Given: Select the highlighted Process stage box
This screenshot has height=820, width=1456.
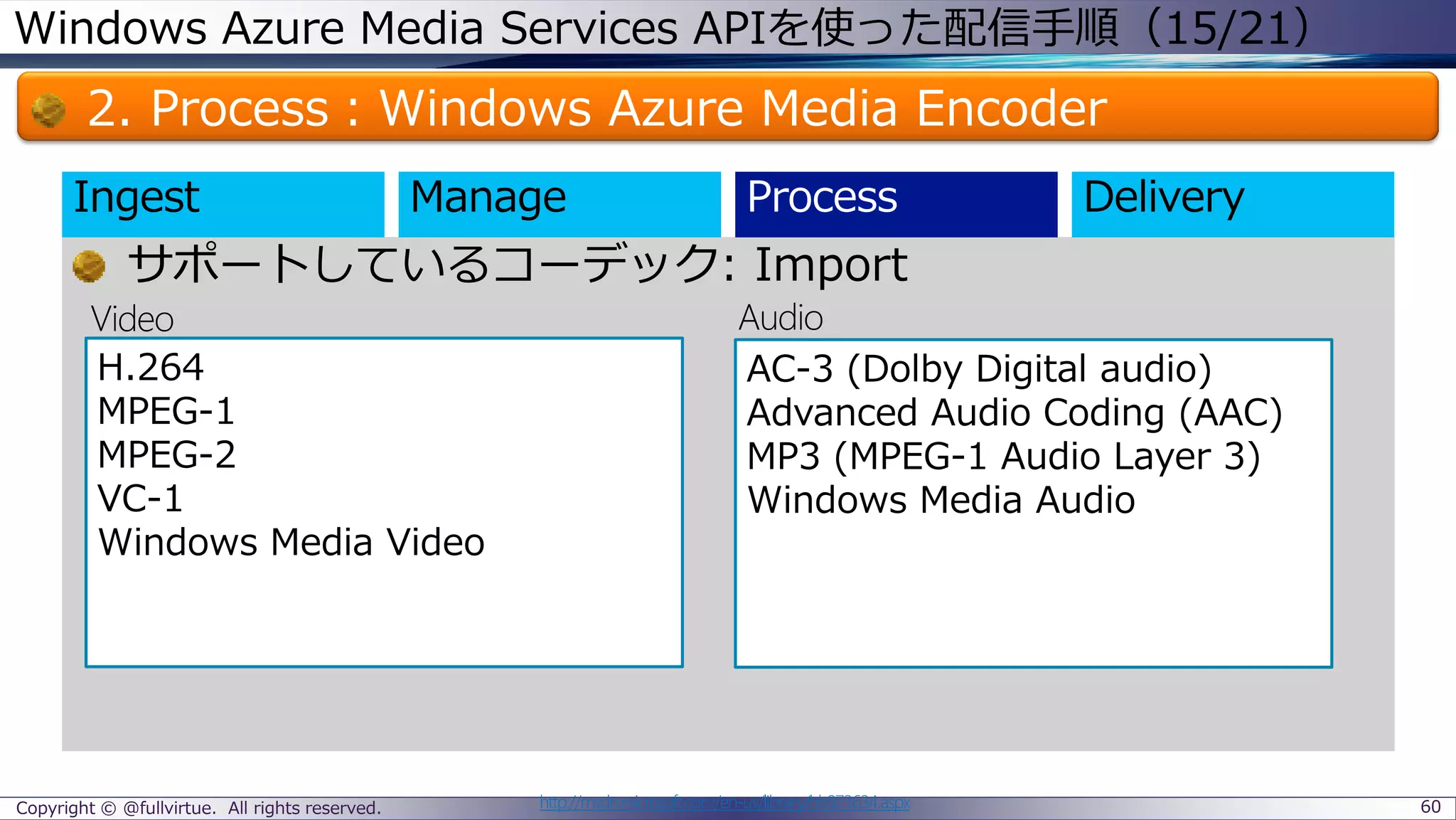Looking at the screenshot, I should 896,204.
